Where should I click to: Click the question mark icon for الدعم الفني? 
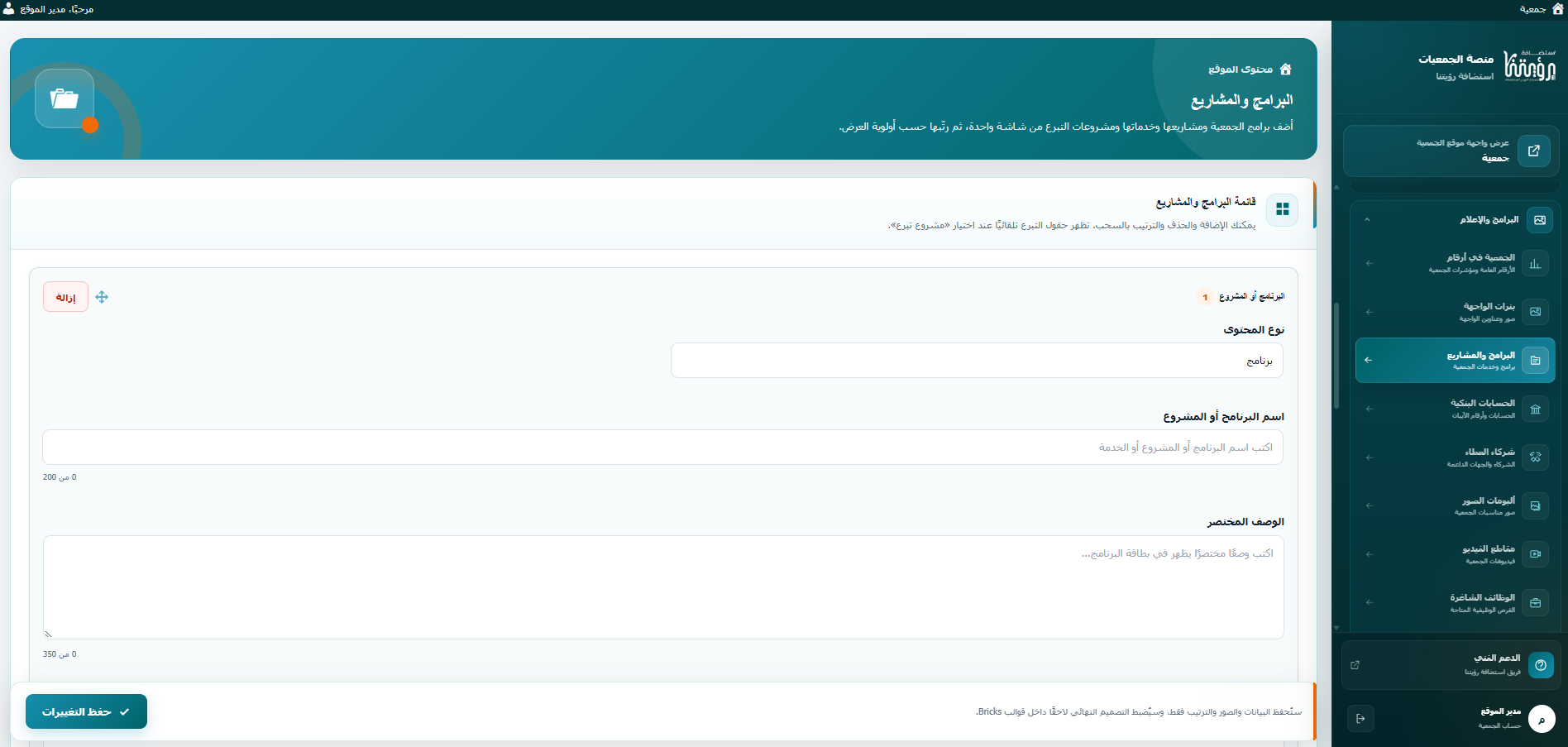coord(1541,665)
